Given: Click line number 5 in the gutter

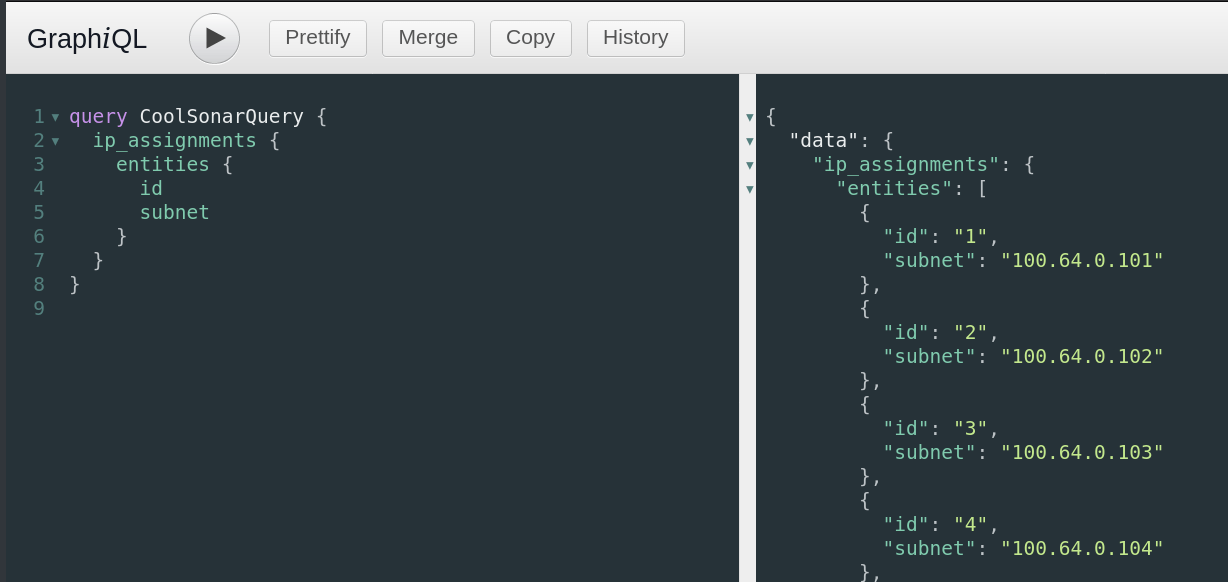Looking at the screenshot, I should (39, 212).
